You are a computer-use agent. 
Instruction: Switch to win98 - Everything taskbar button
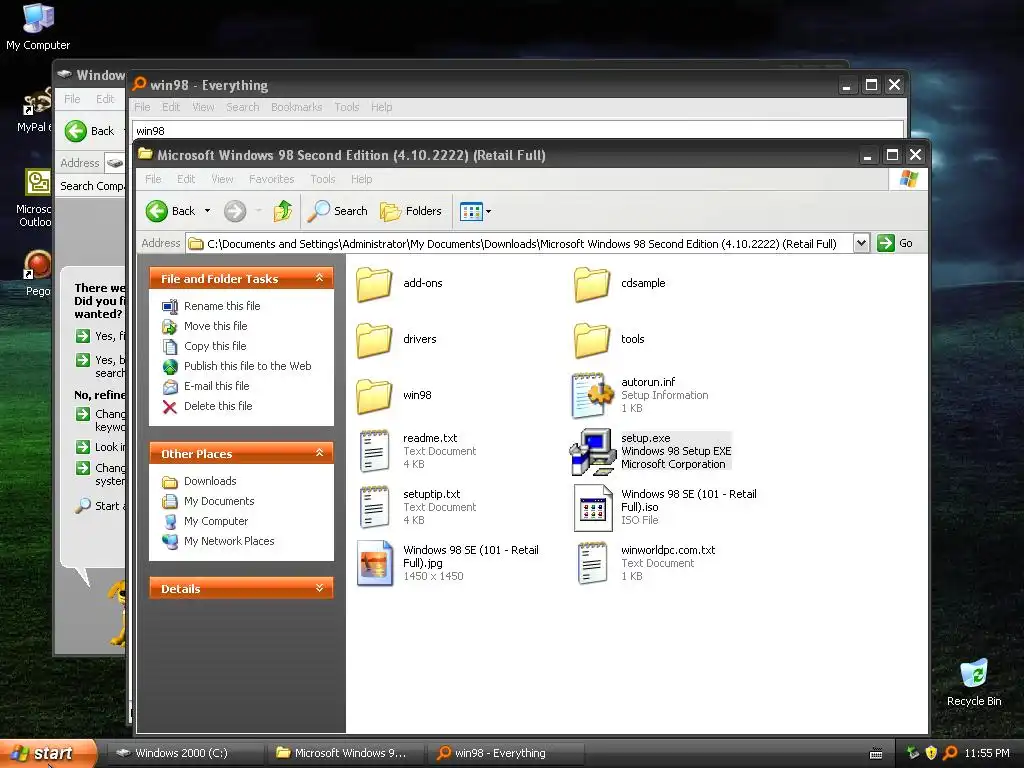tap(505, 753)
